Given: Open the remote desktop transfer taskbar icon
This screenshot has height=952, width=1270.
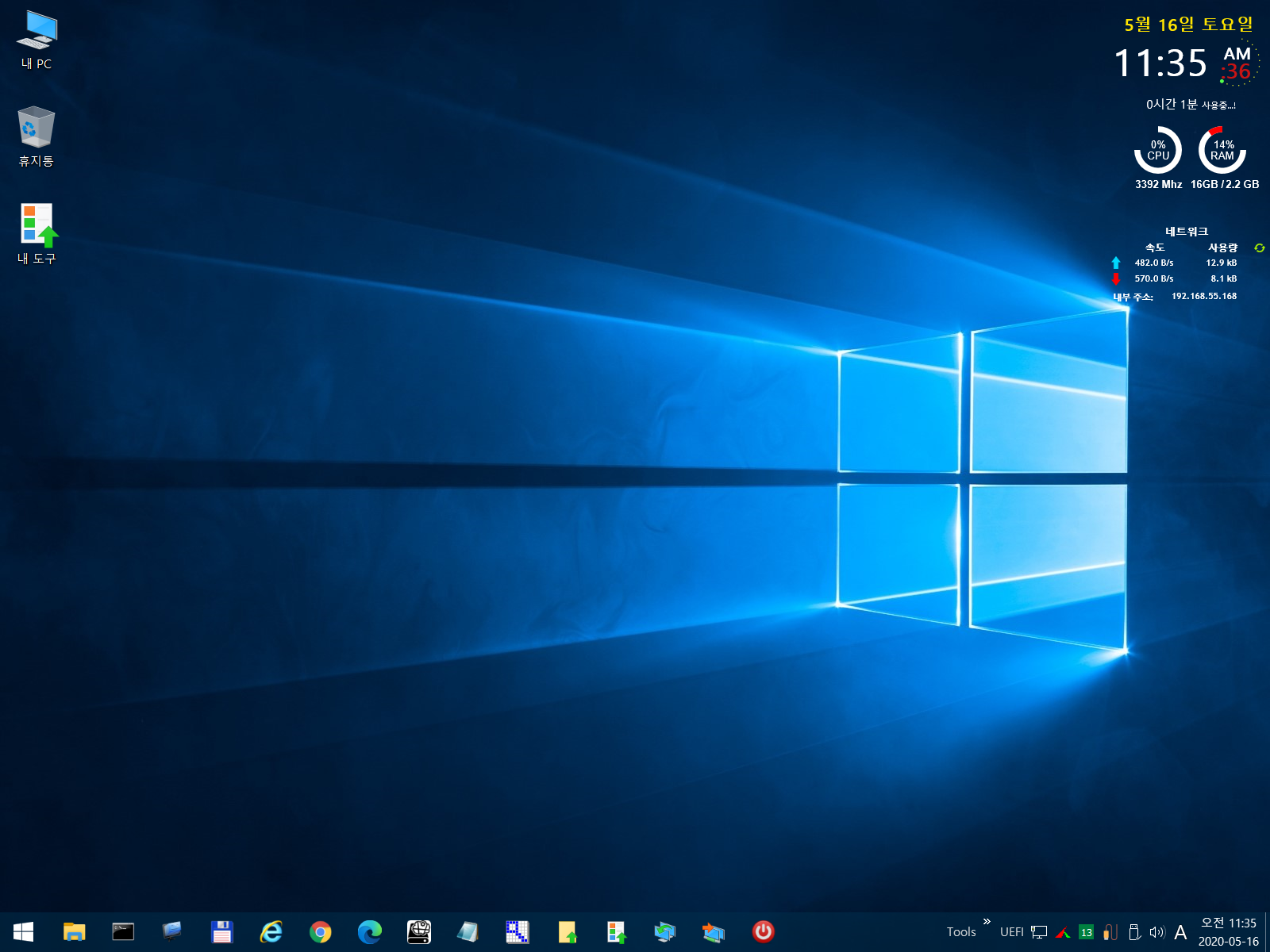Looking at the screenshot, I should point(714,932).
